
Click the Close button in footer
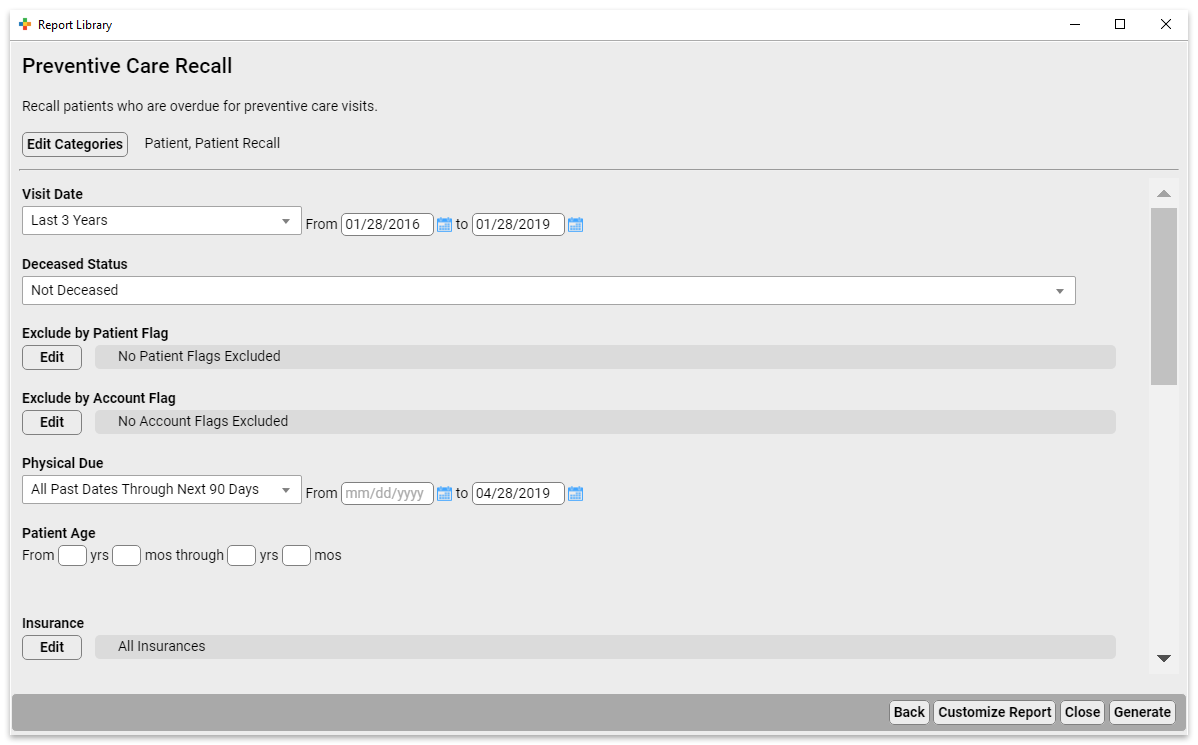coord(1083,712)
